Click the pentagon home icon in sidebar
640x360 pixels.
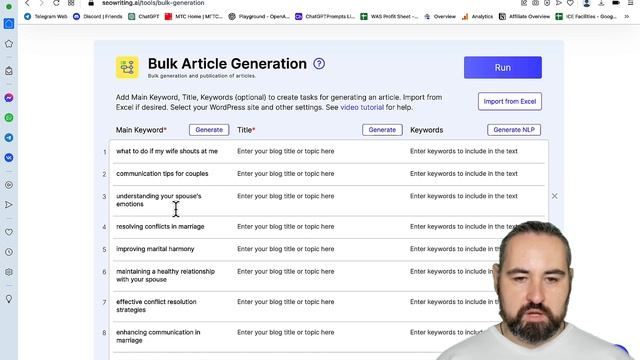pos(9,44)
